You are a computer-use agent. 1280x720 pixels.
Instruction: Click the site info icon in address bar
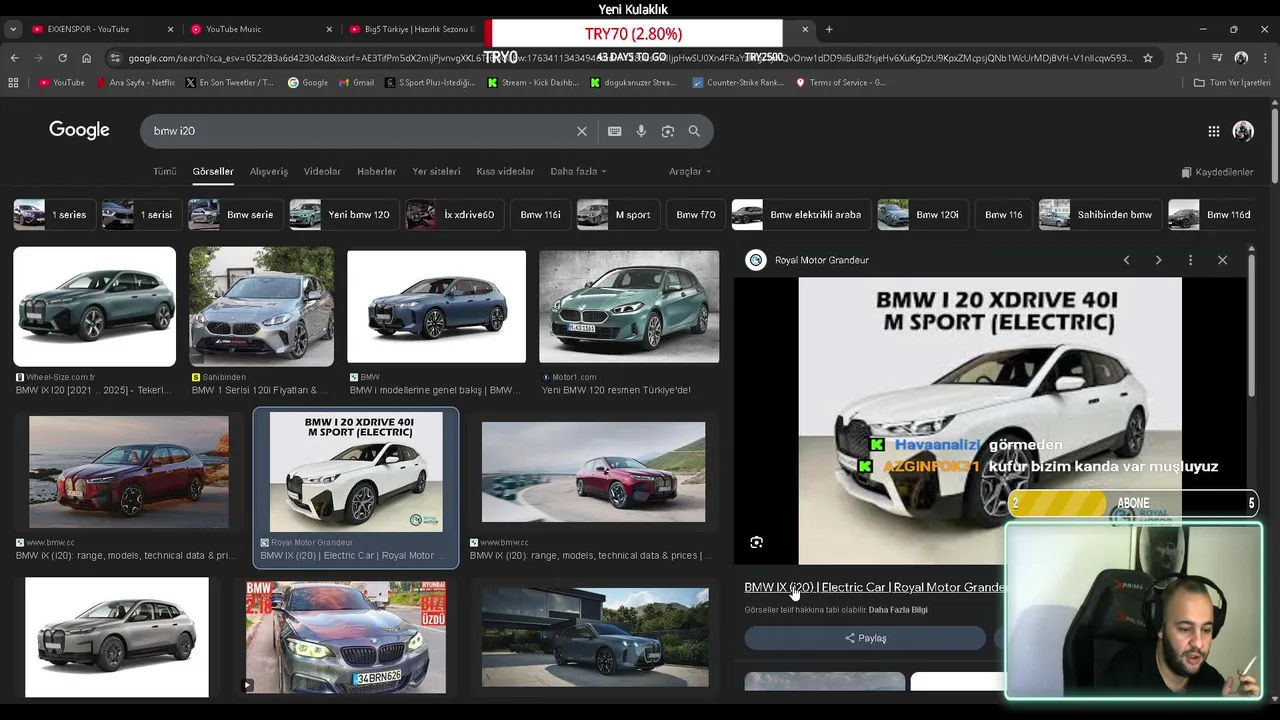(x=114, y=58)
